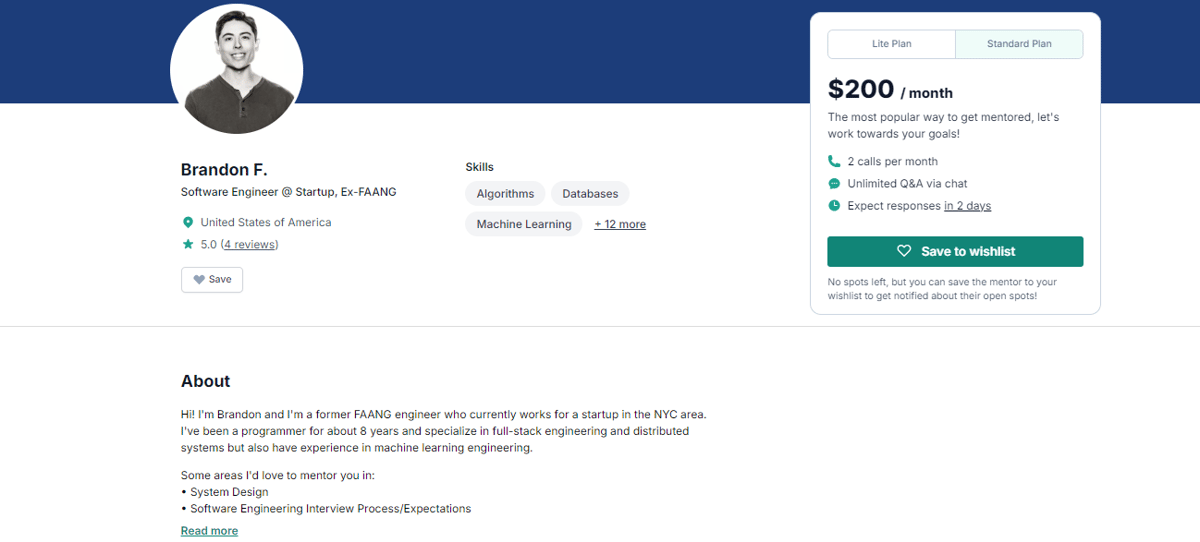1200x542 pixels.
Task: Select the Databases skill tag
Action: click(590, 194)
